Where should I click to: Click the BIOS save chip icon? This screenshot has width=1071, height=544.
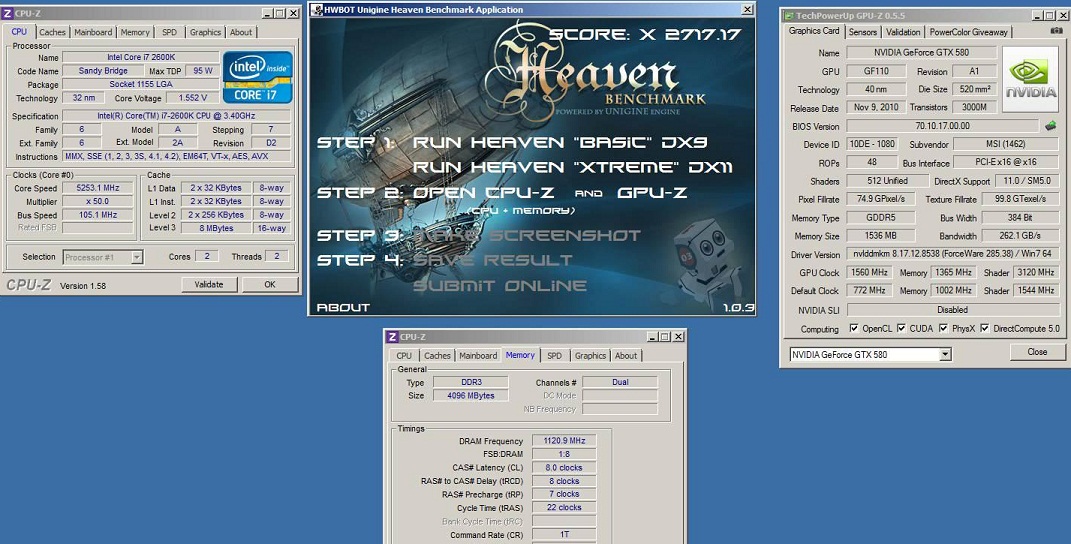1050,126
